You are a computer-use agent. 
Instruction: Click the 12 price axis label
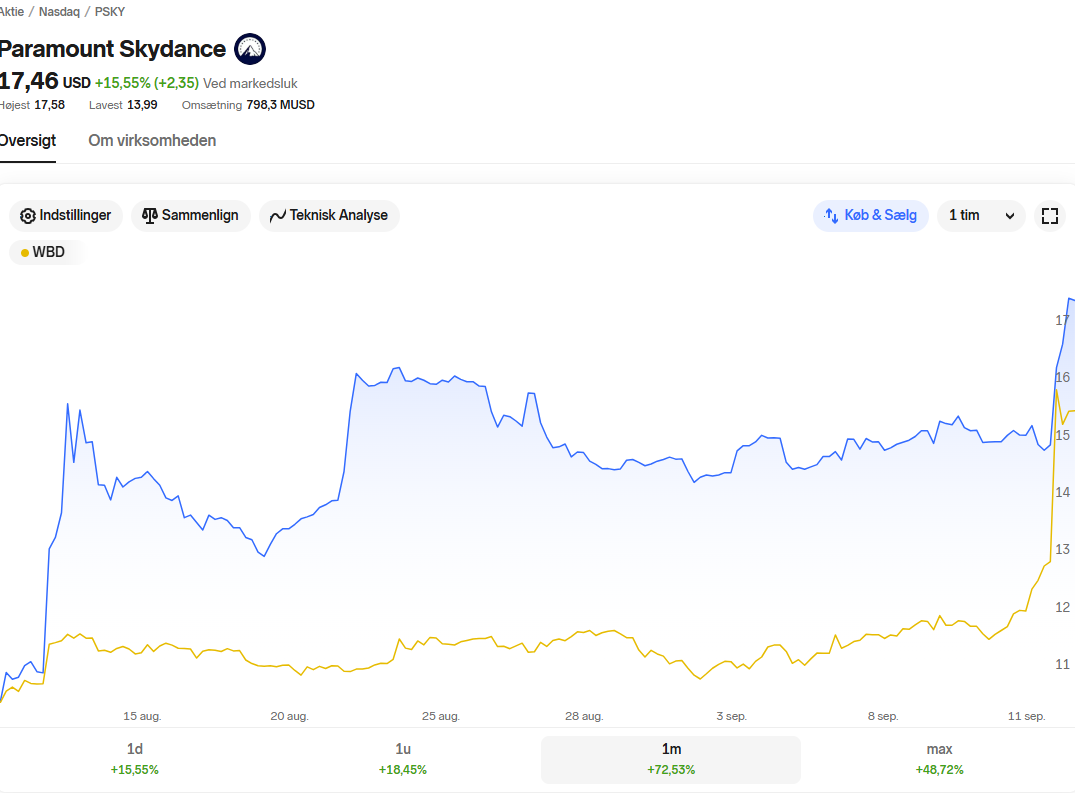coord(1062,607)
